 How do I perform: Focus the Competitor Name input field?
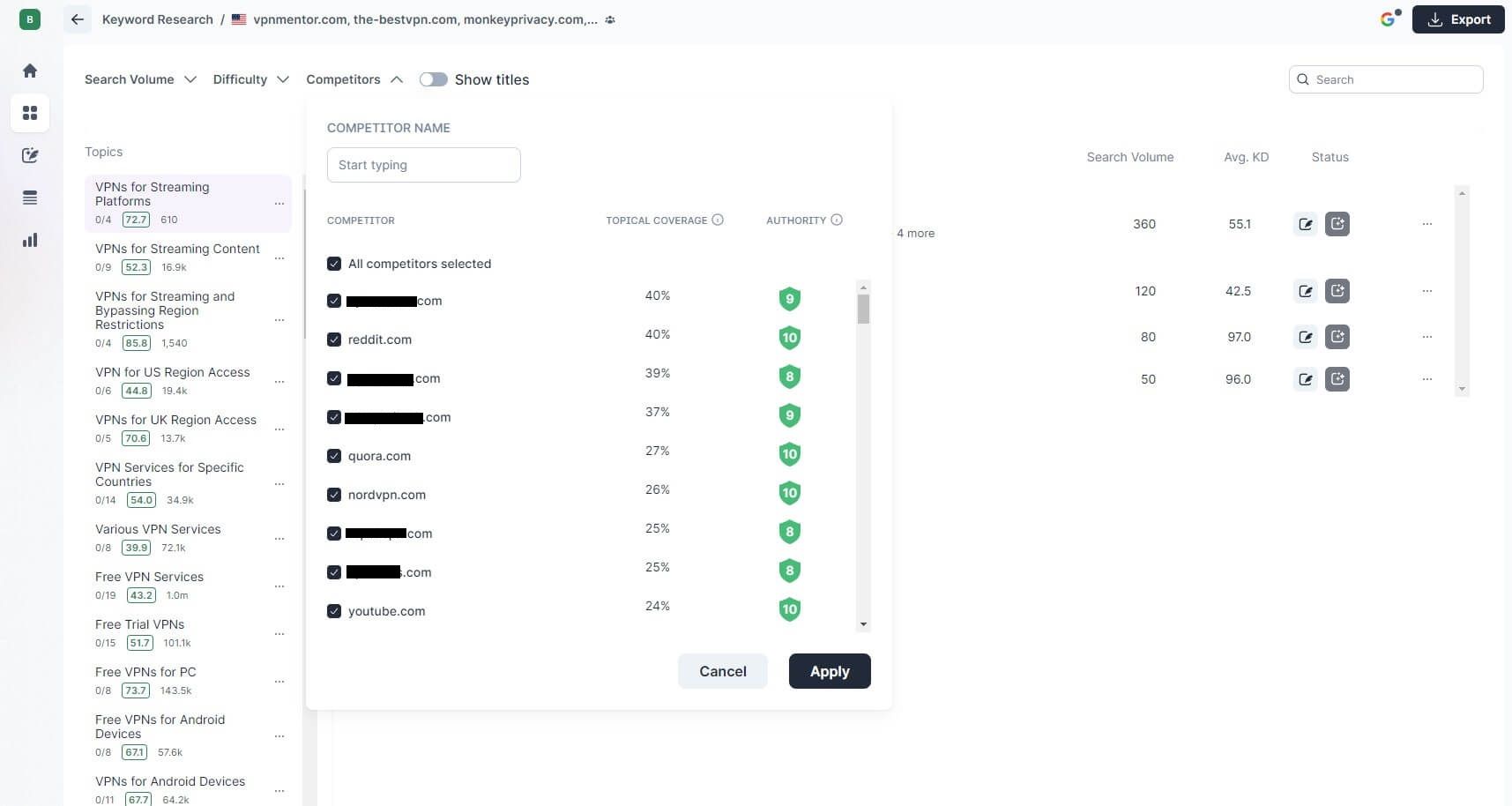424,165
